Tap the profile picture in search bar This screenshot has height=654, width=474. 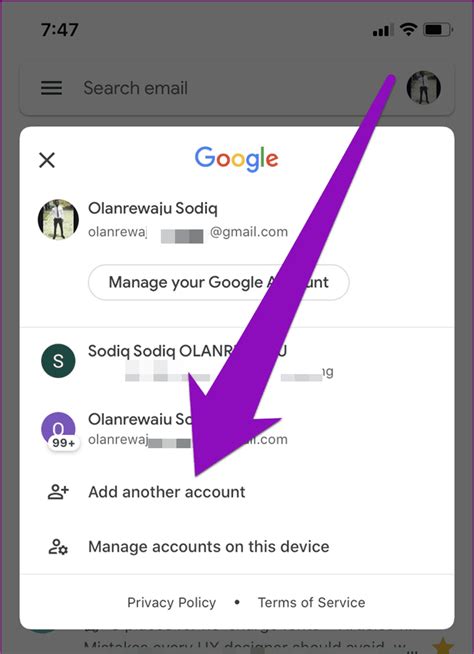pos(424,87)
